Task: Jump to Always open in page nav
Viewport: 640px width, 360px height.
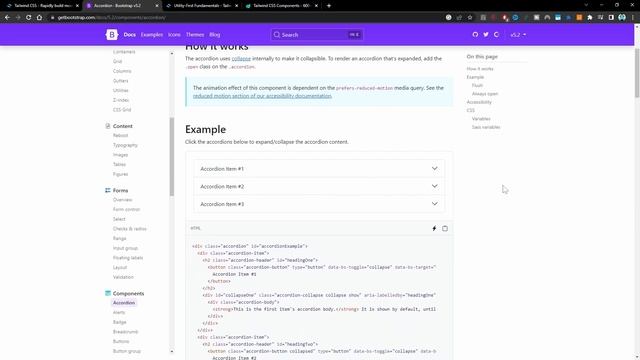Action: 485,94
